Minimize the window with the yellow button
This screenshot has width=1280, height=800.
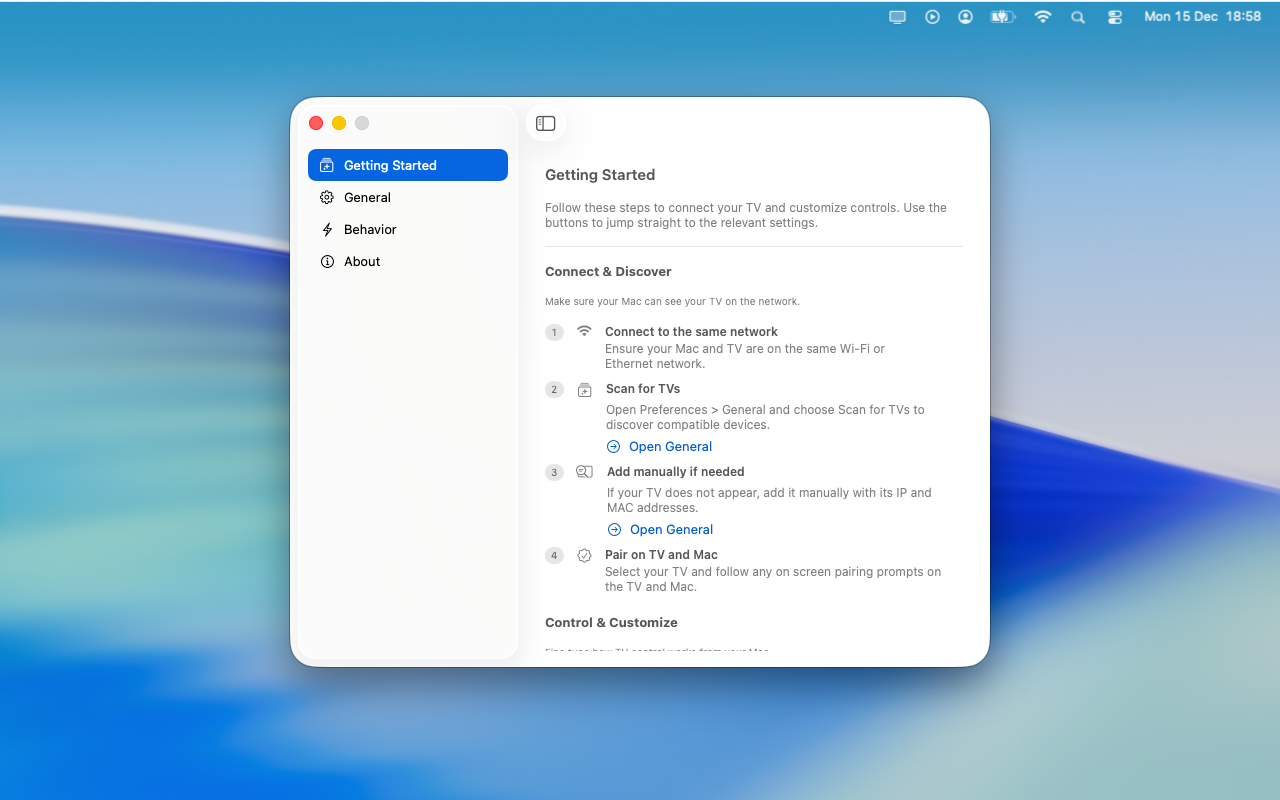[x=339, y=123]
